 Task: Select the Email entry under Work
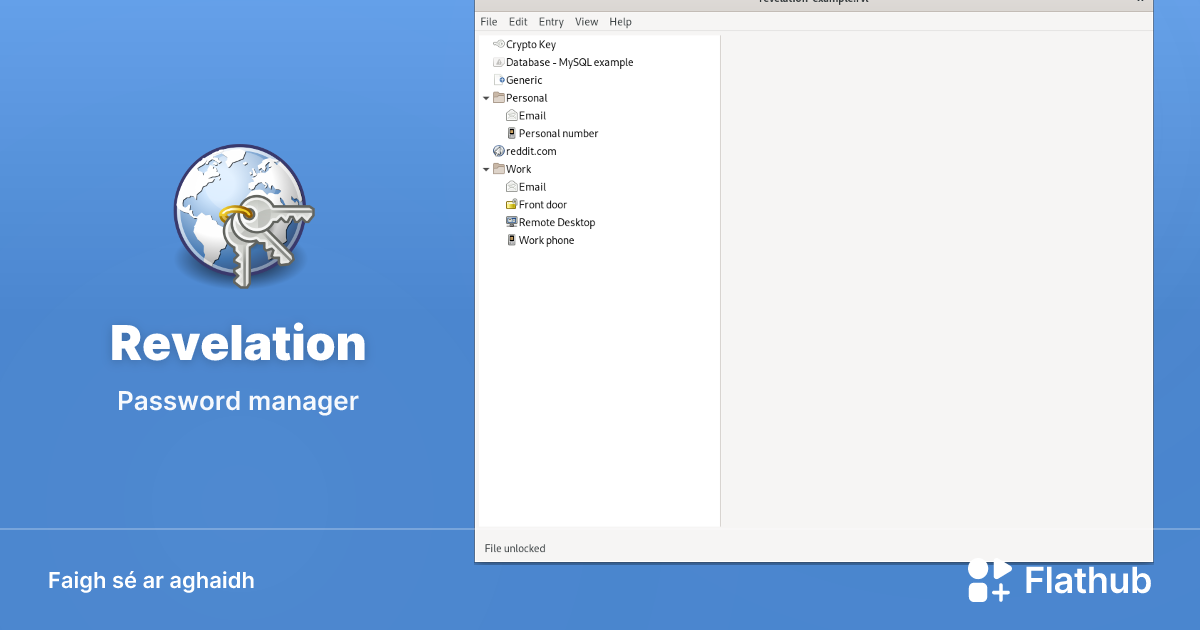click(532, 187)
